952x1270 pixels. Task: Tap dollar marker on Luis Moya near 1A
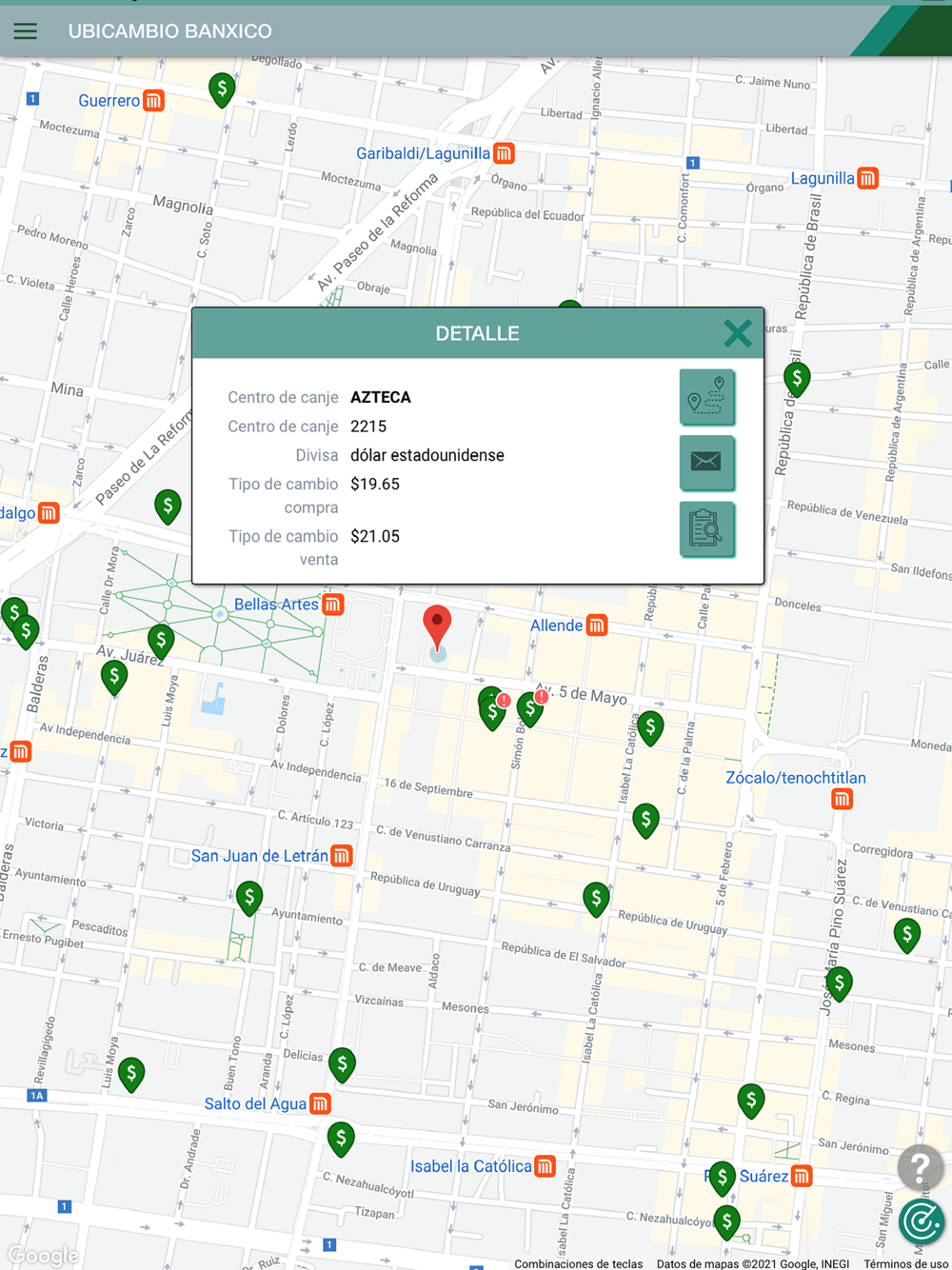coord(131,1076)
